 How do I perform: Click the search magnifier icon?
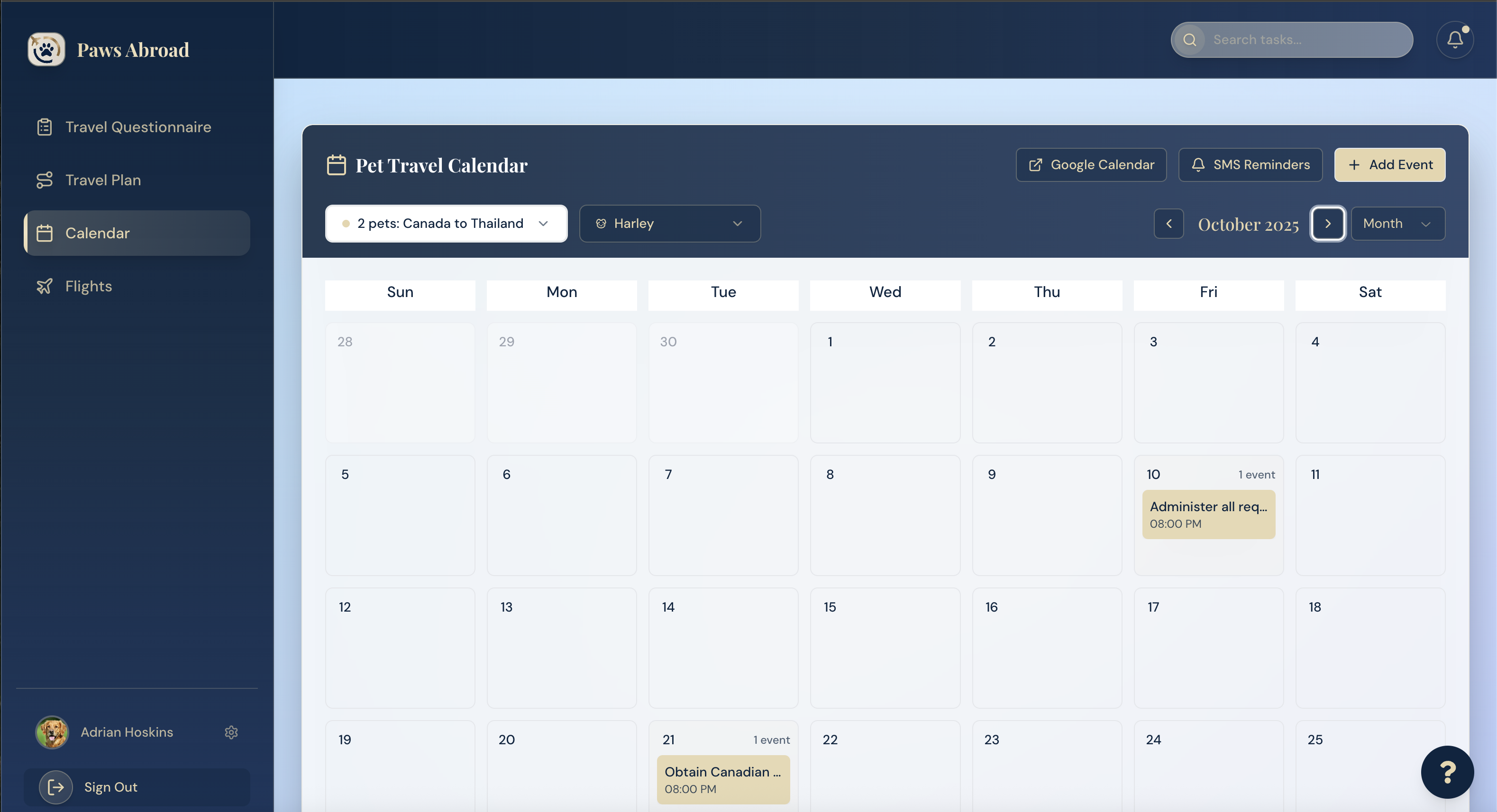point(1189,39)
